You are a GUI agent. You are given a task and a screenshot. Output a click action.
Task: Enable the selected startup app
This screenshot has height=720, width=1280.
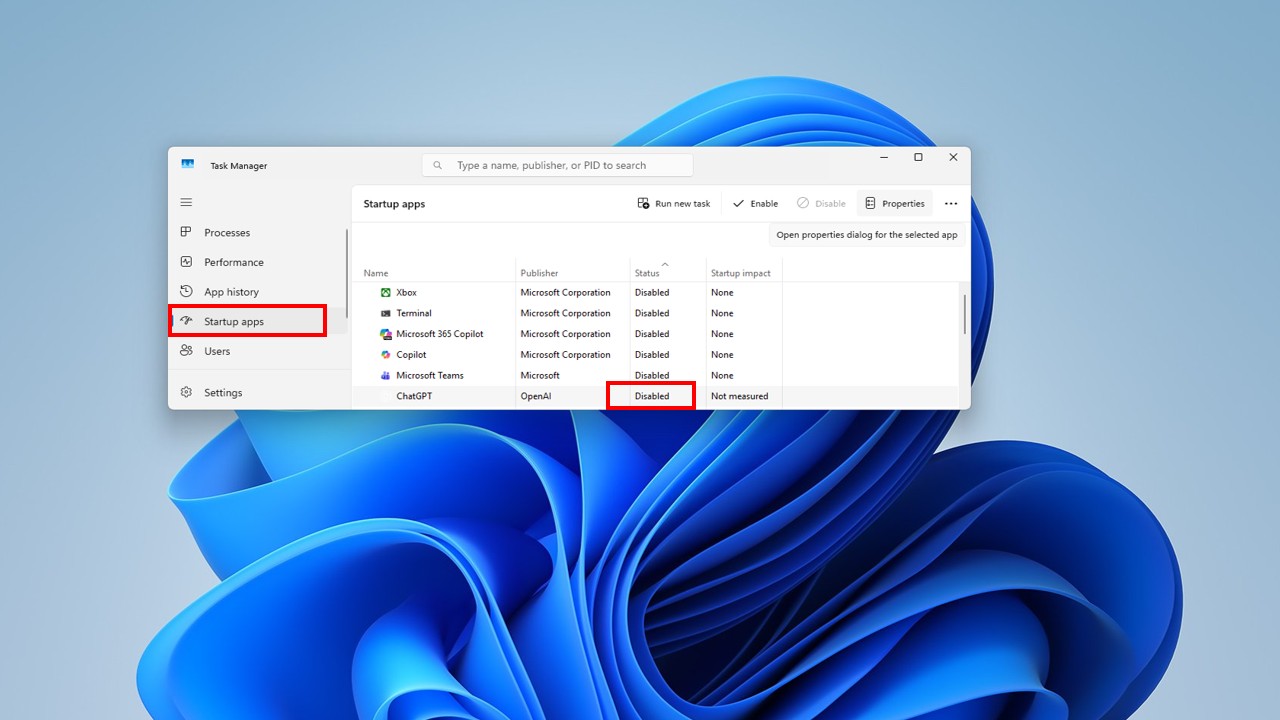pos(755,204)
